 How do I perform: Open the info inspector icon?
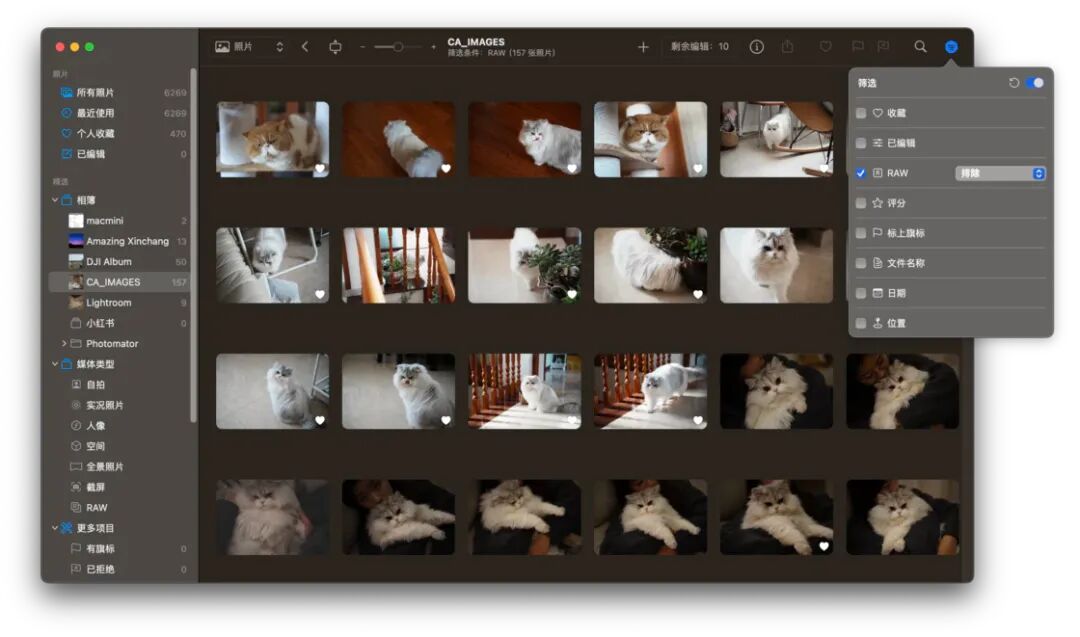pyautogui.click(x=756, y=47)
